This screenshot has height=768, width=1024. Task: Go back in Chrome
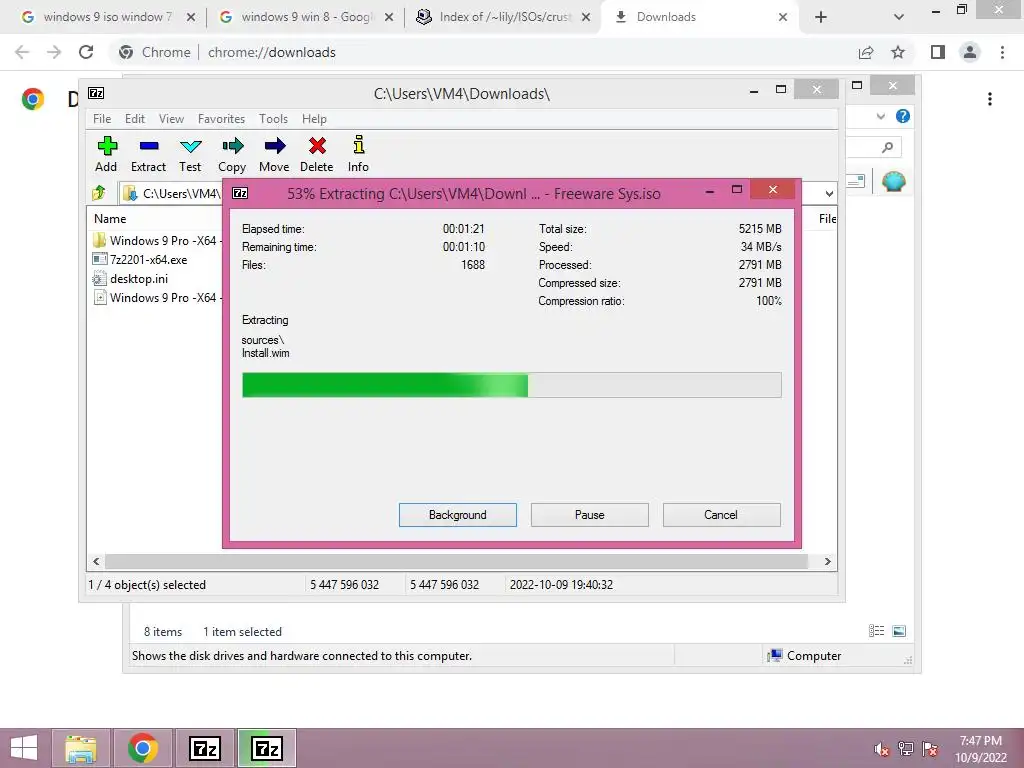22,52
